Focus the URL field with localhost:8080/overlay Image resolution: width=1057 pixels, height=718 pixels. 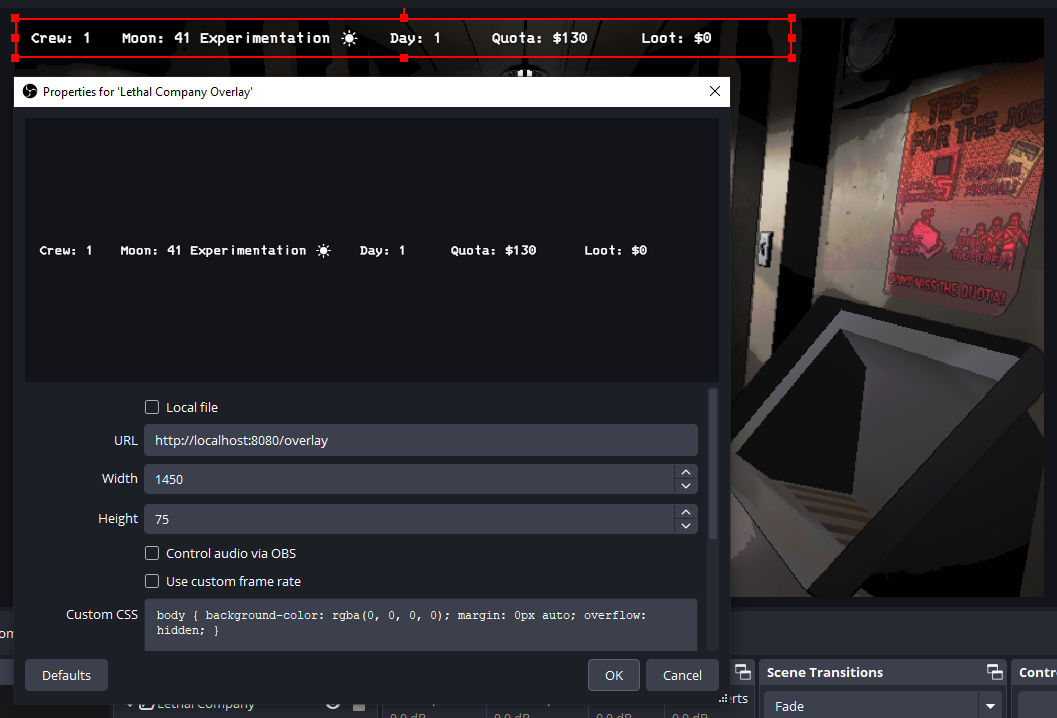click(421, 440)
